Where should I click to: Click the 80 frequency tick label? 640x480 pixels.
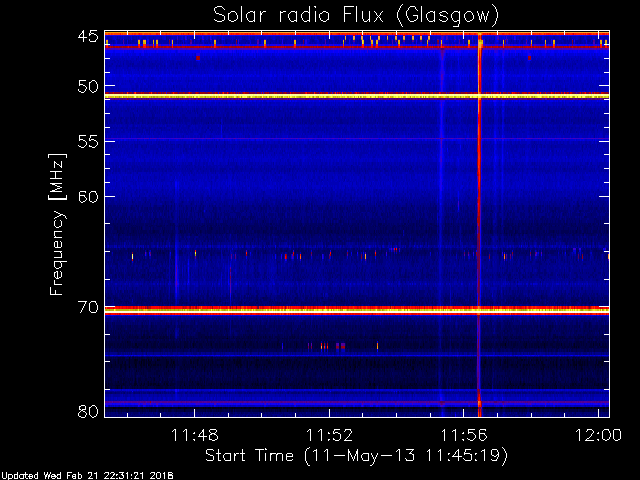[88, 411]
